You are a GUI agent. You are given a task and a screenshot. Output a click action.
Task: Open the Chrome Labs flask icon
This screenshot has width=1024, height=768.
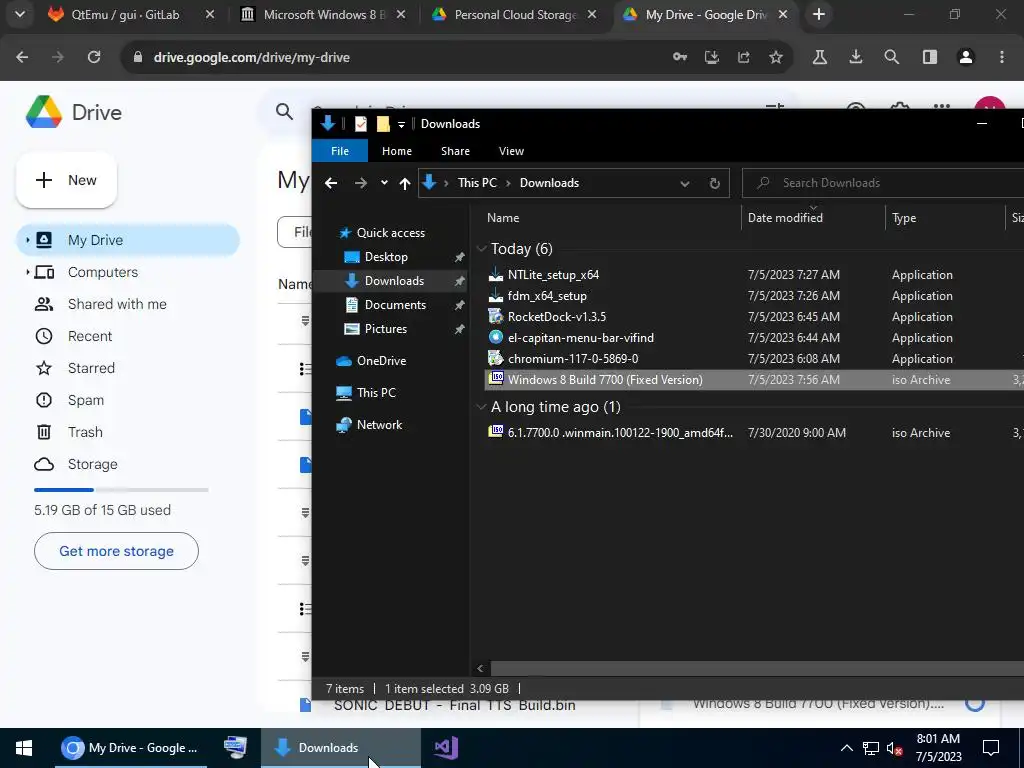820,57
